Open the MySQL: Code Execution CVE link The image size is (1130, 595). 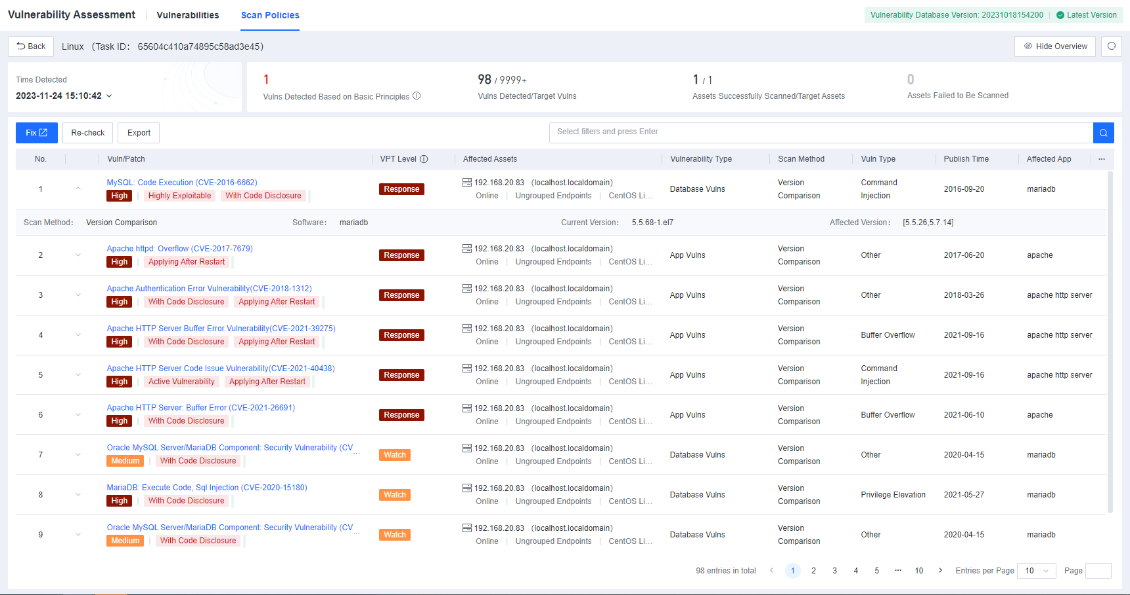pyautogui.click(x=182, y=182)
